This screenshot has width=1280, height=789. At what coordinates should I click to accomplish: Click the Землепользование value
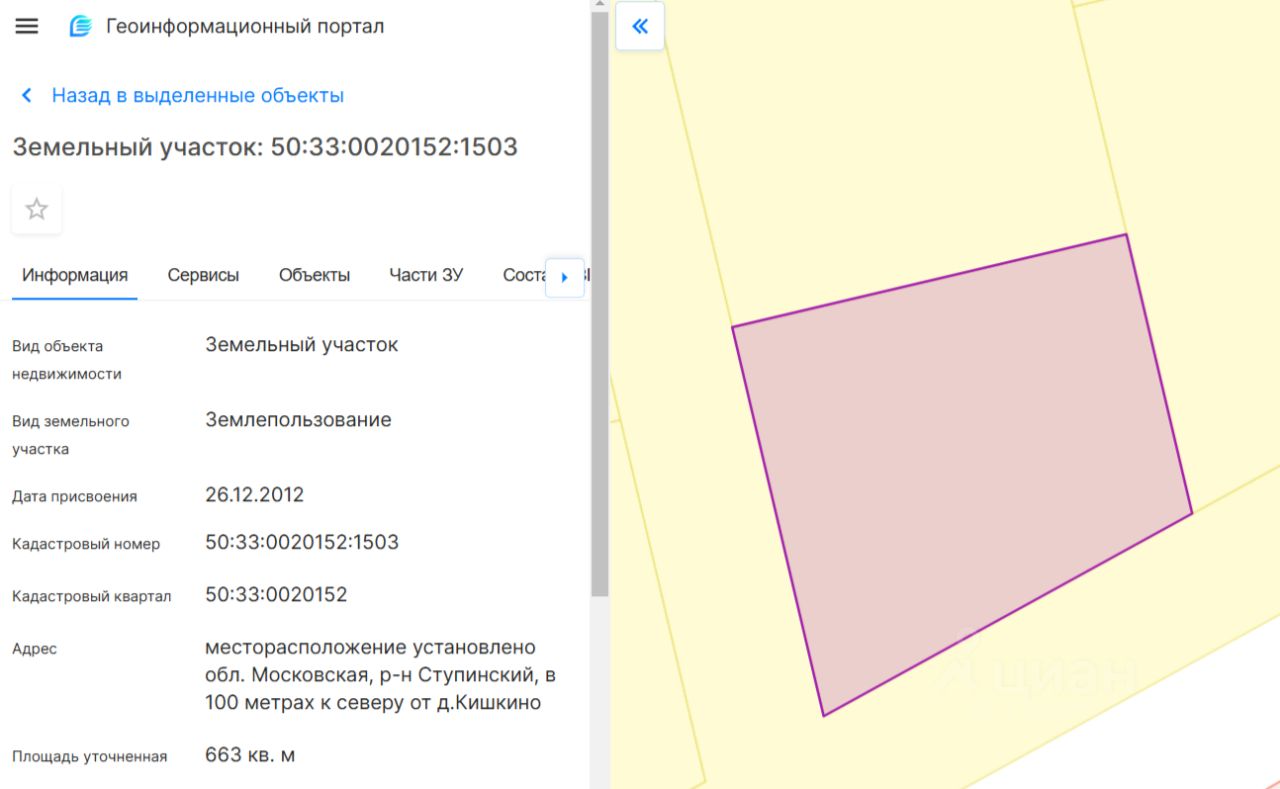click(x=298, y=420)
